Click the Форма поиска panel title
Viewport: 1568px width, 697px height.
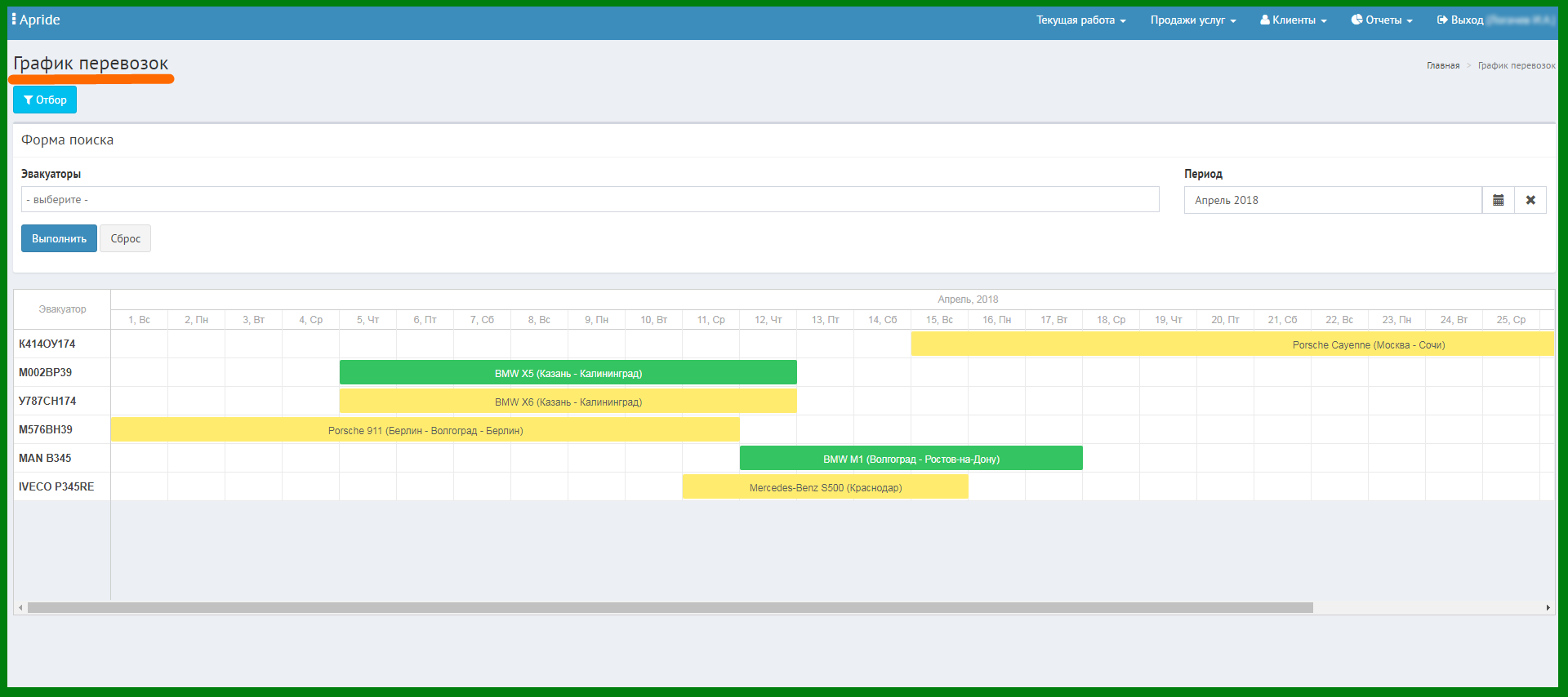tap(68, 140)
